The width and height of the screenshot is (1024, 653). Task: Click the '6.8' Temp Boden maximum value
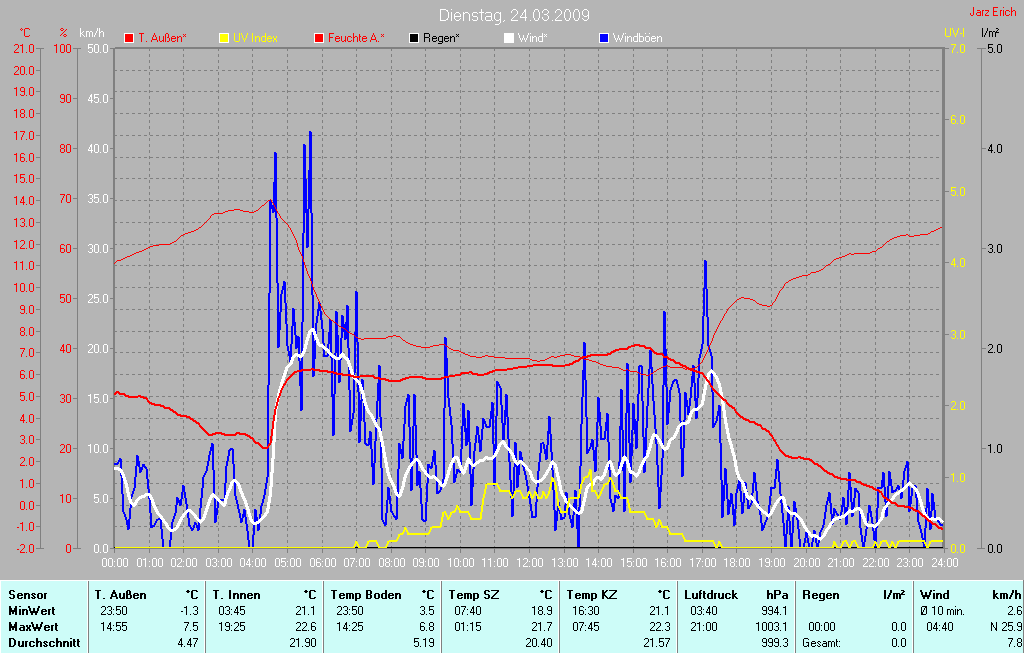[x=427, y=627]
